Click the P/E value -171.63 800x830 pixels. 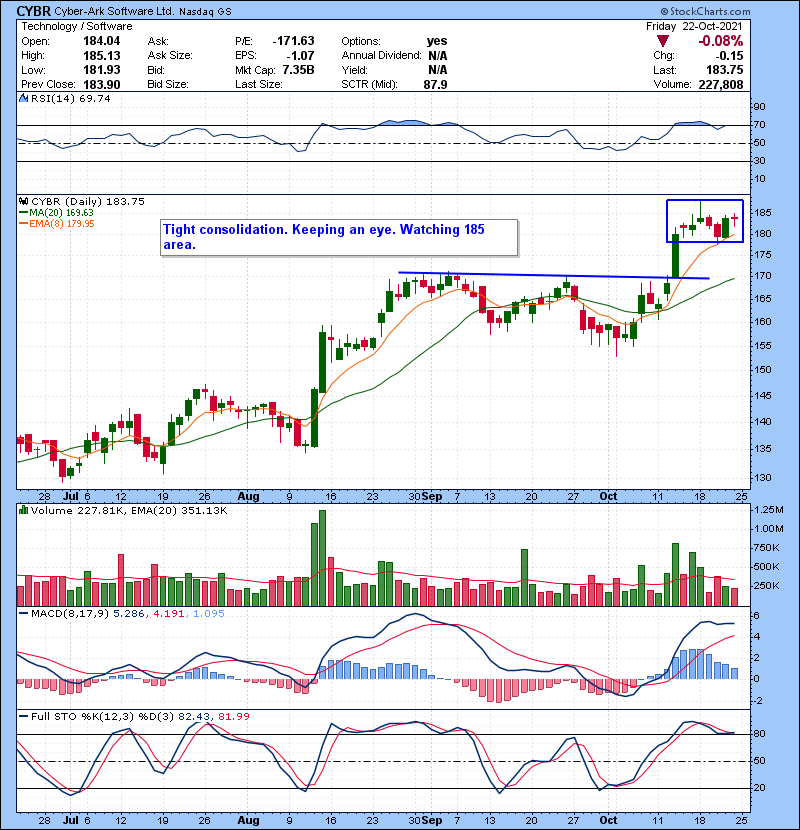click(293, 41)
